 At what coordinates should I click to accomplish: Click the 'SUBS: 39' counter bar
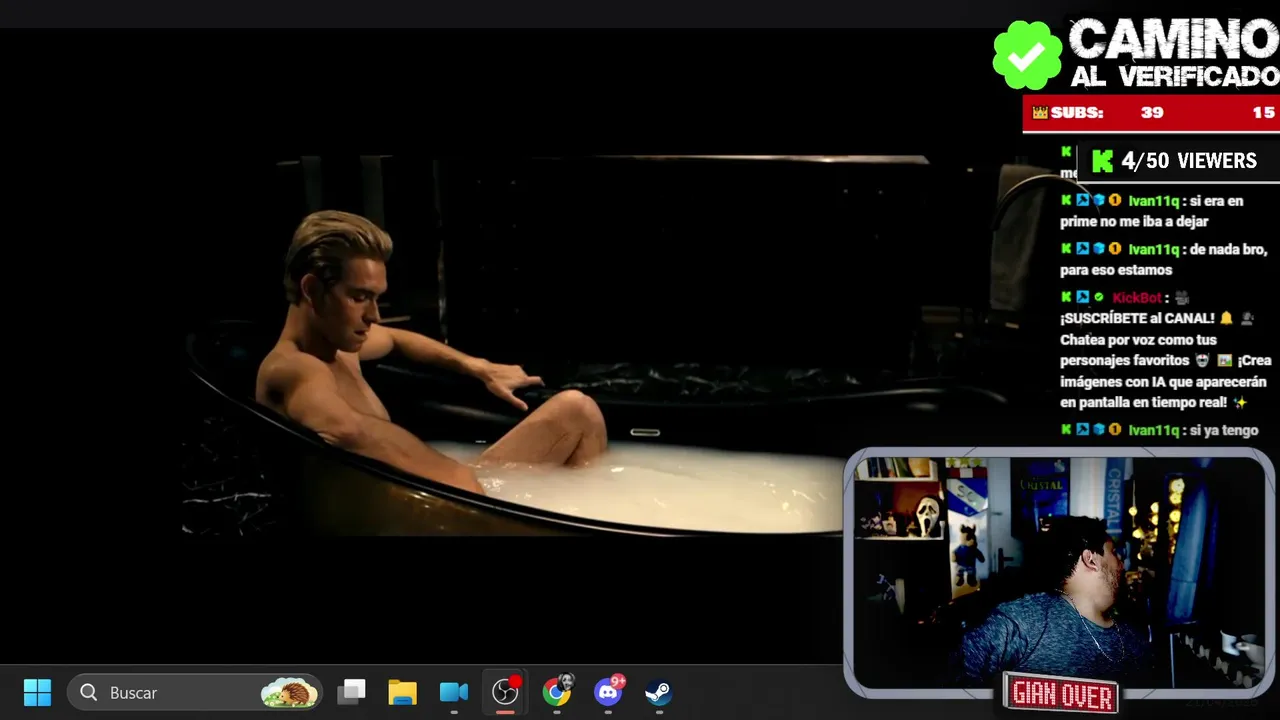(1151, 113)
